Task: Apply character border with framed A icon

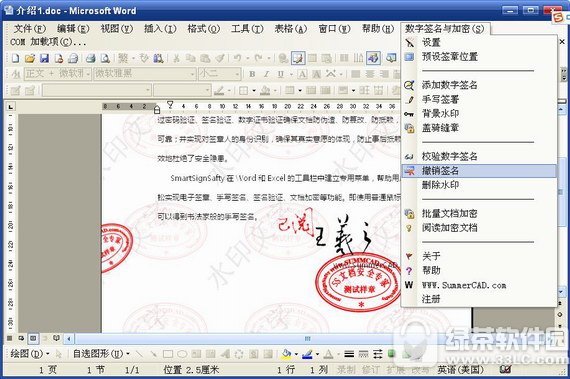Action: (302, 74)
